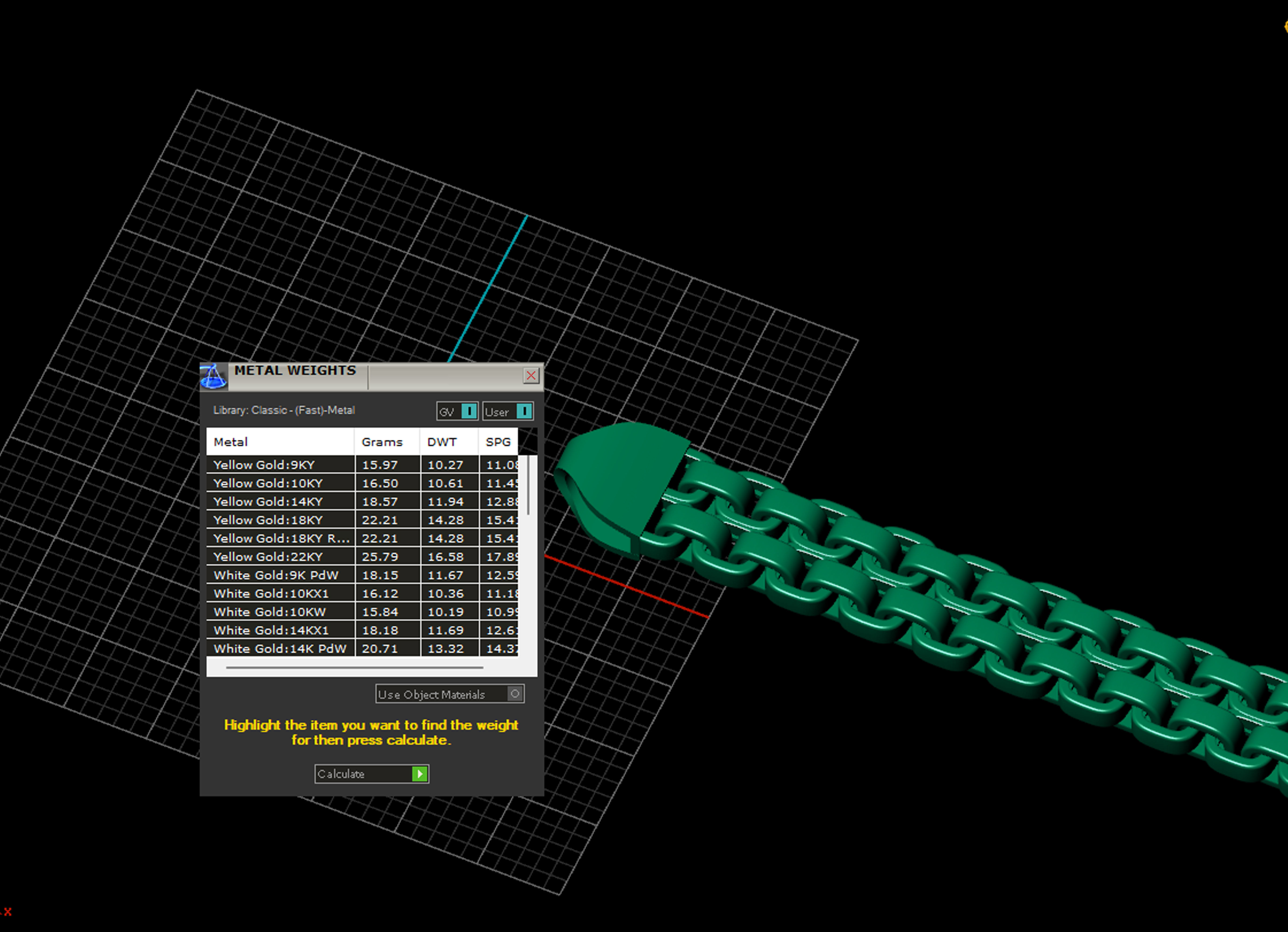This screenshot has width=1288, height=932.
Task: Select the Yellow Gold:18KY R... row
Action: pyautogui.click(x=362, y=538)
